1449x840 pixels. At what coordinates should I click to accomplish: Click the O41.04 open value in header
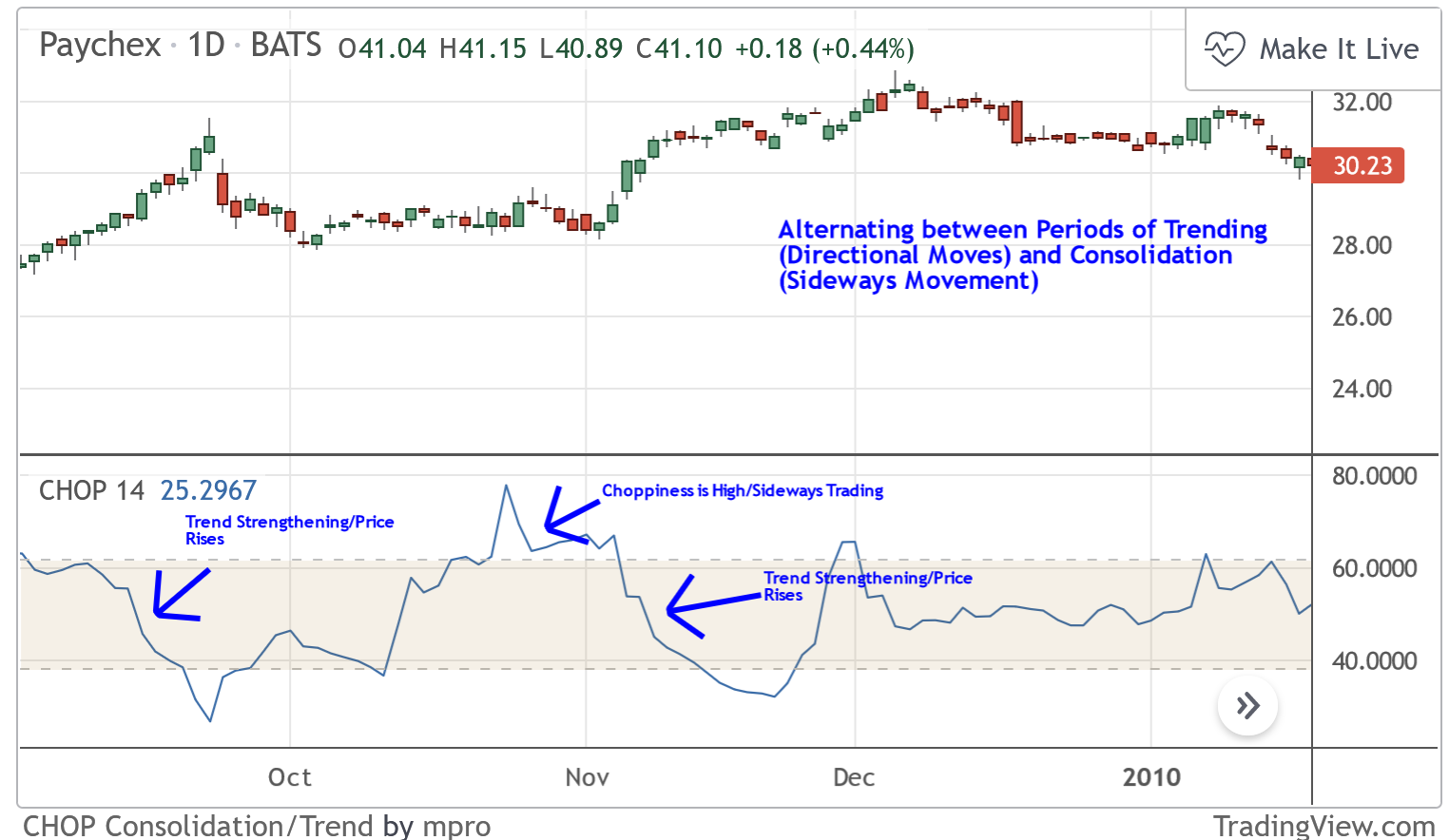click(x=382, y=48)
